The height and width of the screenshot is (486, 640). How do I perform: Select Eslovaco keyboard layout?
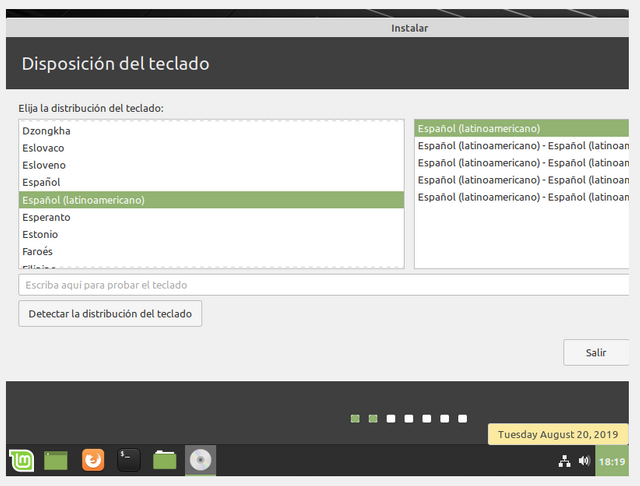pos(211,148)
